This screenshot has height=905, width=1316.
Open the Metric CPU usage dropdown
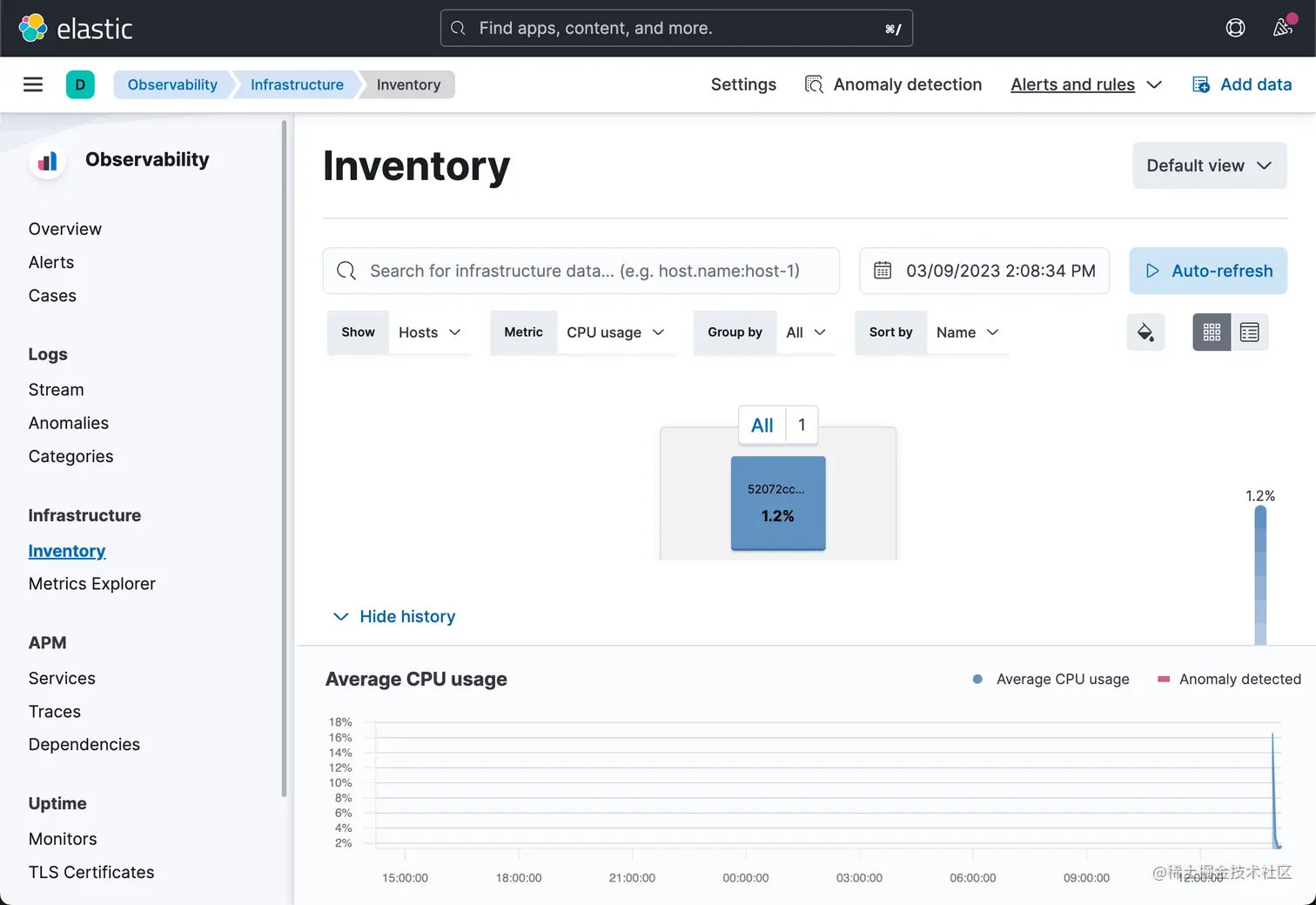pos(615,332)
